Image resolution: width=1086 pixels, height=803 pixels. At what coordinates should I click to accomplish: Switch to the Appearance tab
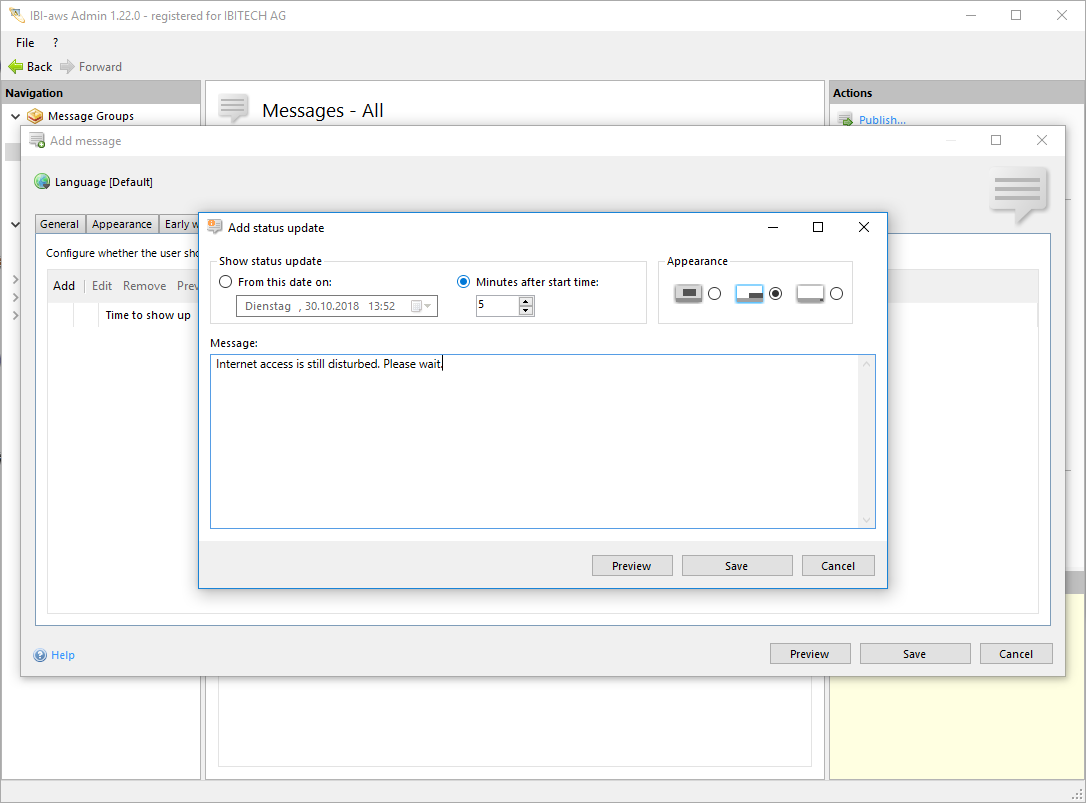[122, 224]
